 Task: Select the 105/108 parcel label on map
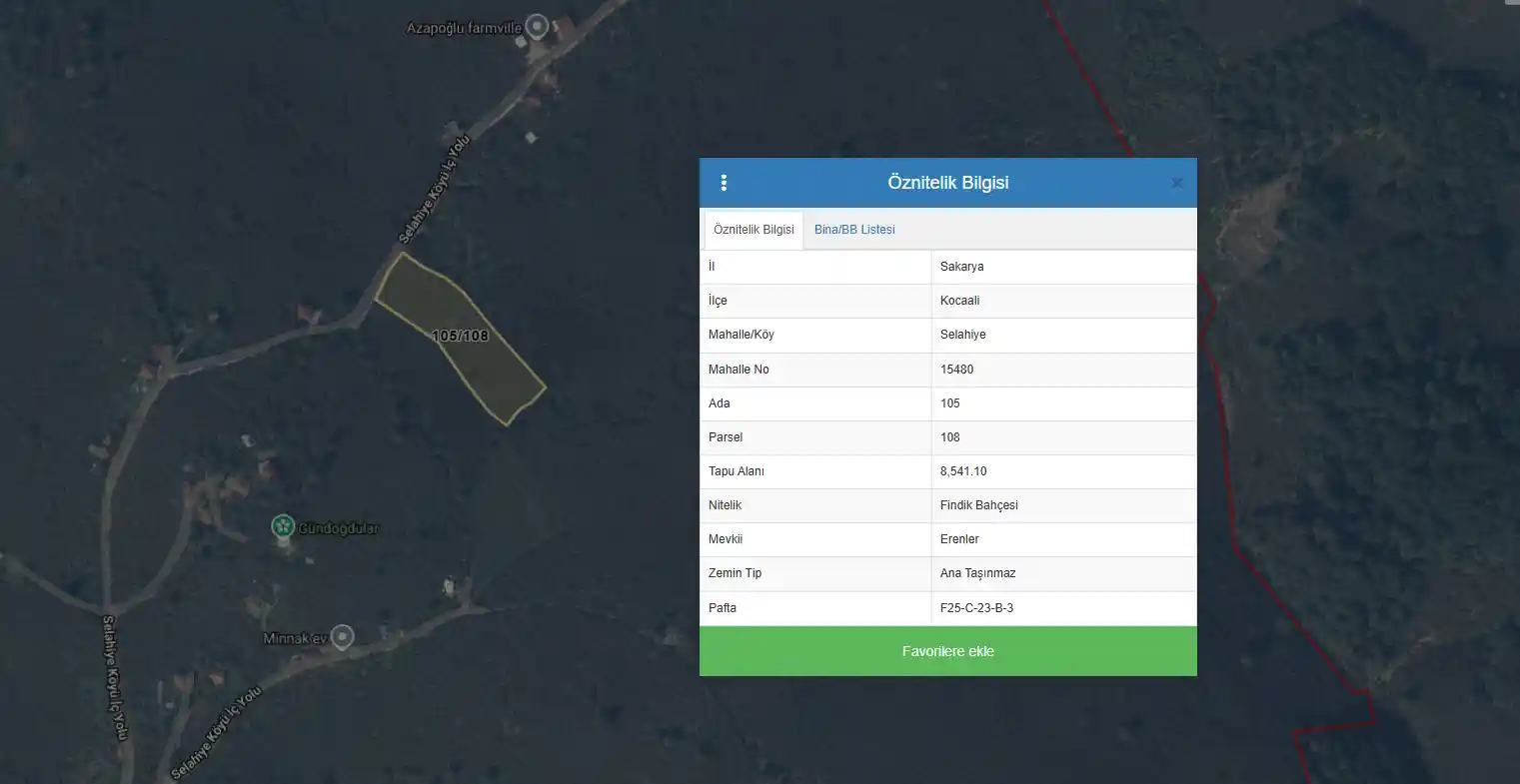point(461,336)
